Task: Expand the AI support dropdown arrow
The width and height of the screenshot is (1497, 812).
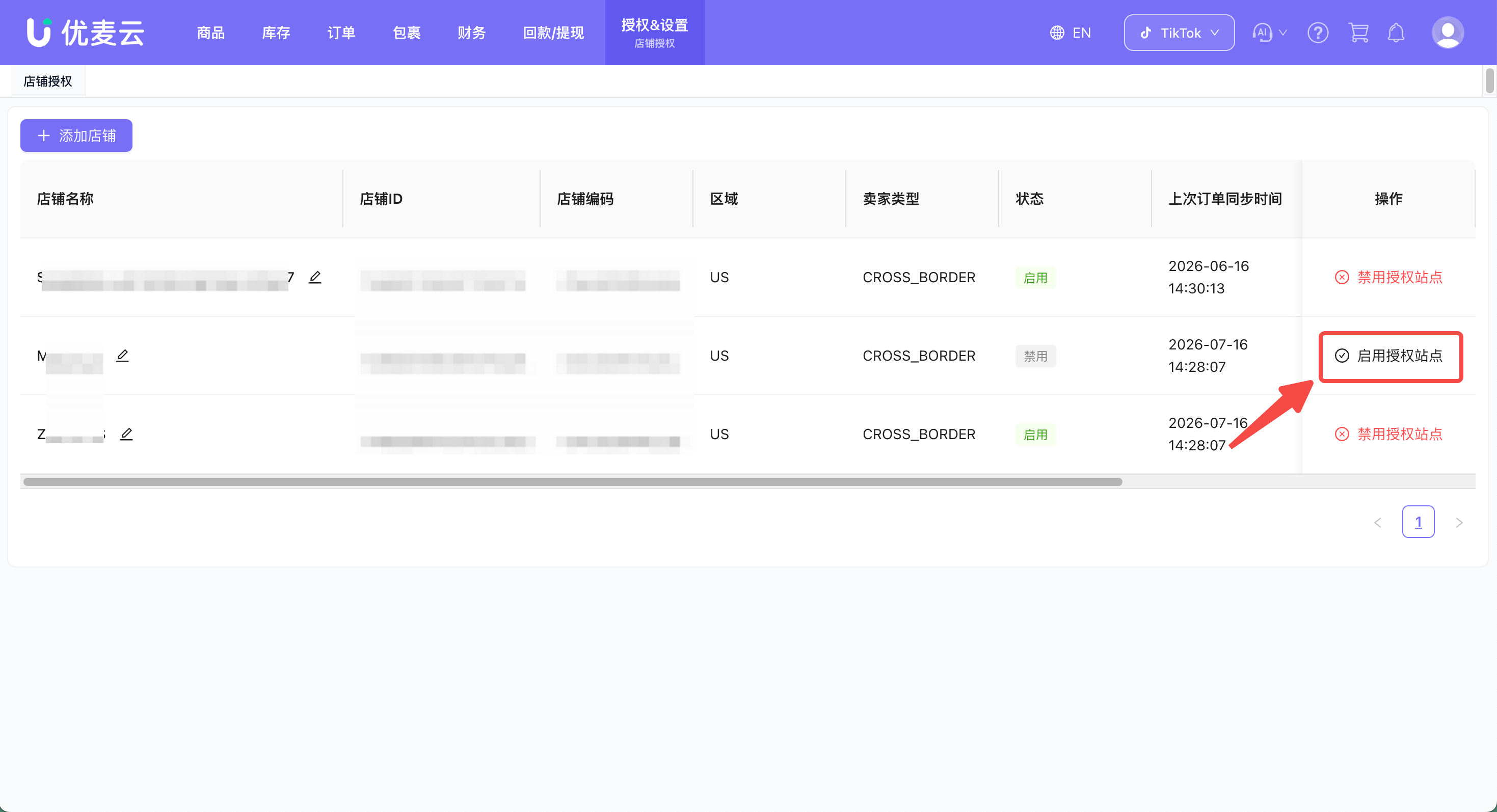Action: point(1283,33)
